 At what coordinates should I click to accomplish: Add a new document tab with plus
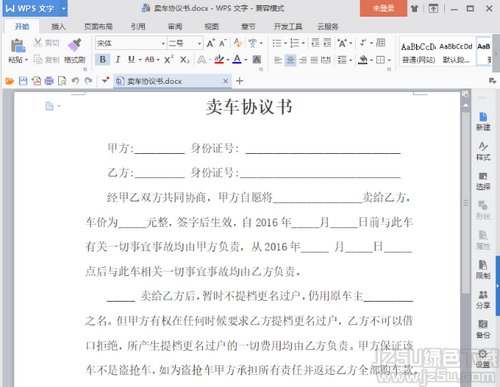(x=239, y=81)
